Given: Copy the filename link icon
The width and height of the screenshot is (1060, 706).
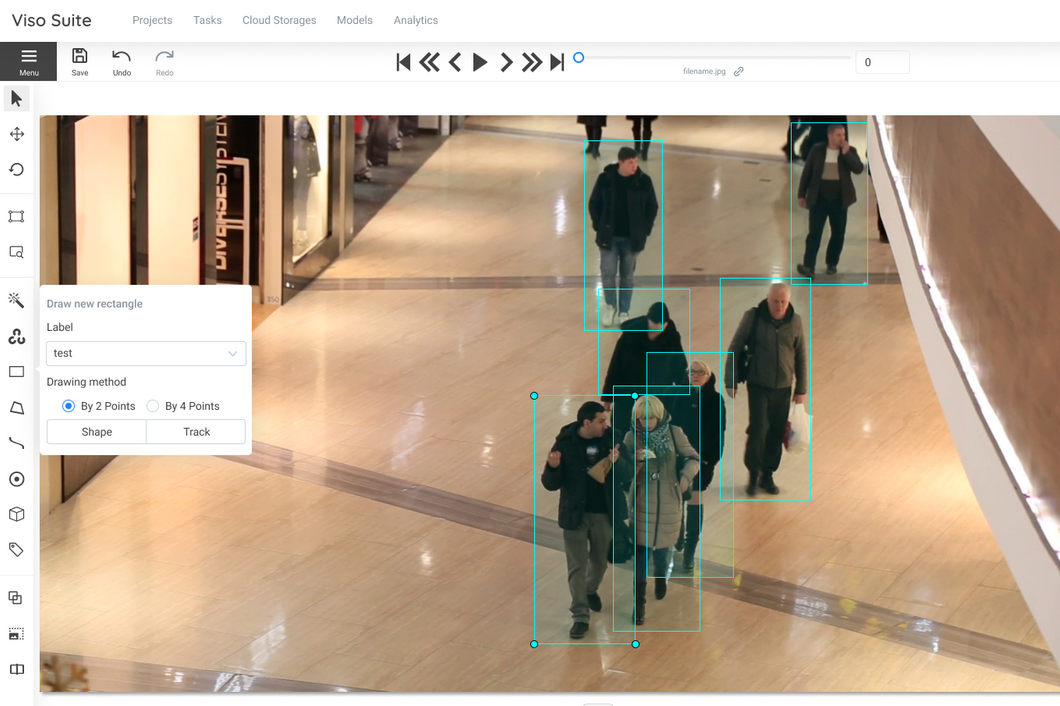Looking at the screenshot, I should point(739,71).
